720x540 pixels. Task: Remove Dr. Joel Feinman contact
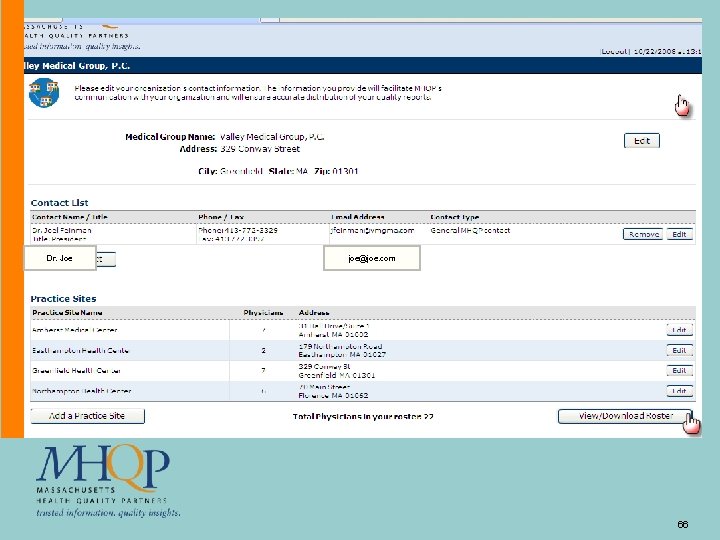point(642,234)
